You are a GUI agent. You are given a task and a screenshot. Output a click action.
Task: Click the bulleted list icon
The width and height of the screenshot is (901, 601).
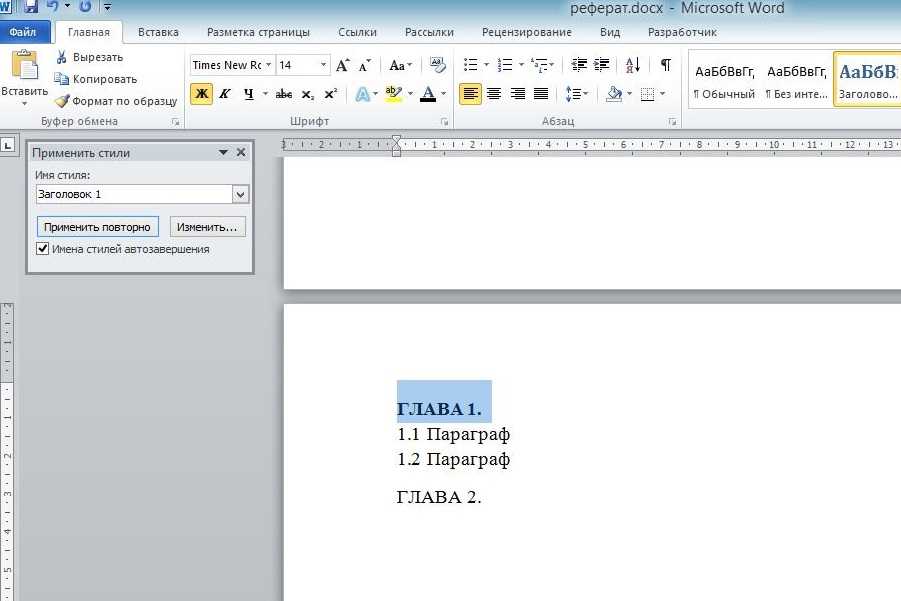[x=471, y=65]
